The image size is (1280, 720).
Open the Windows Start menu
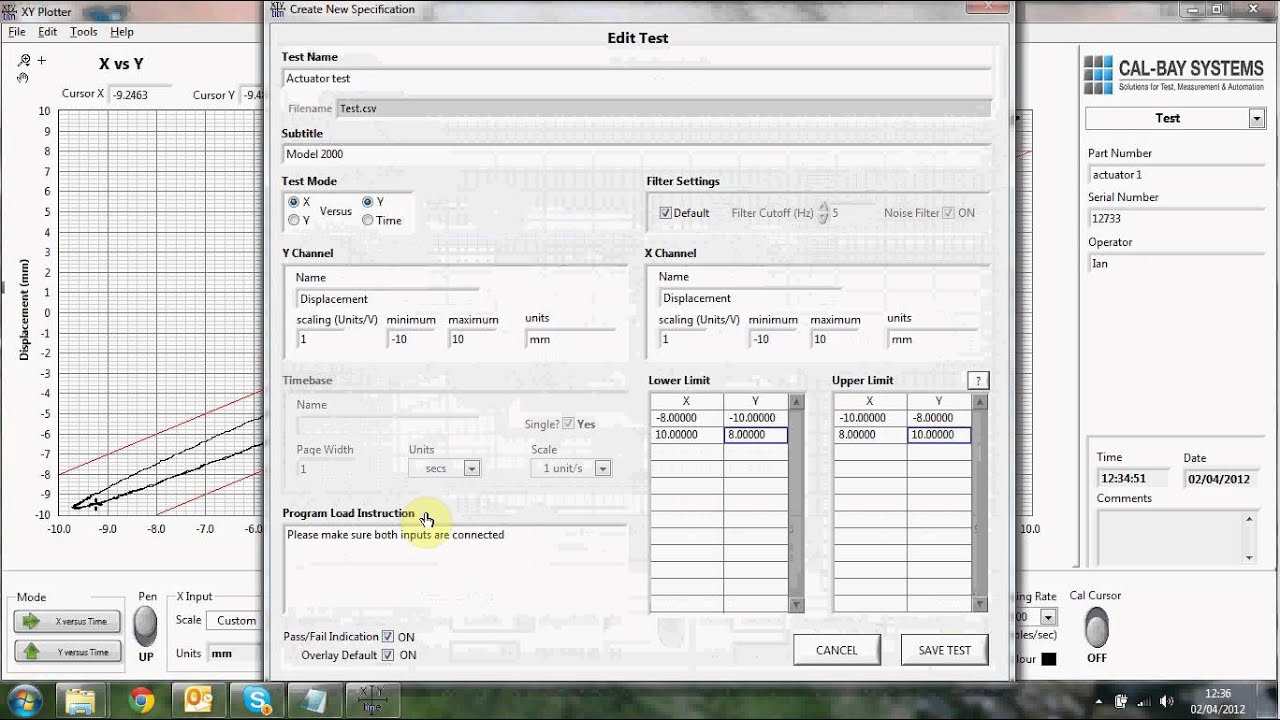[23, 699]
